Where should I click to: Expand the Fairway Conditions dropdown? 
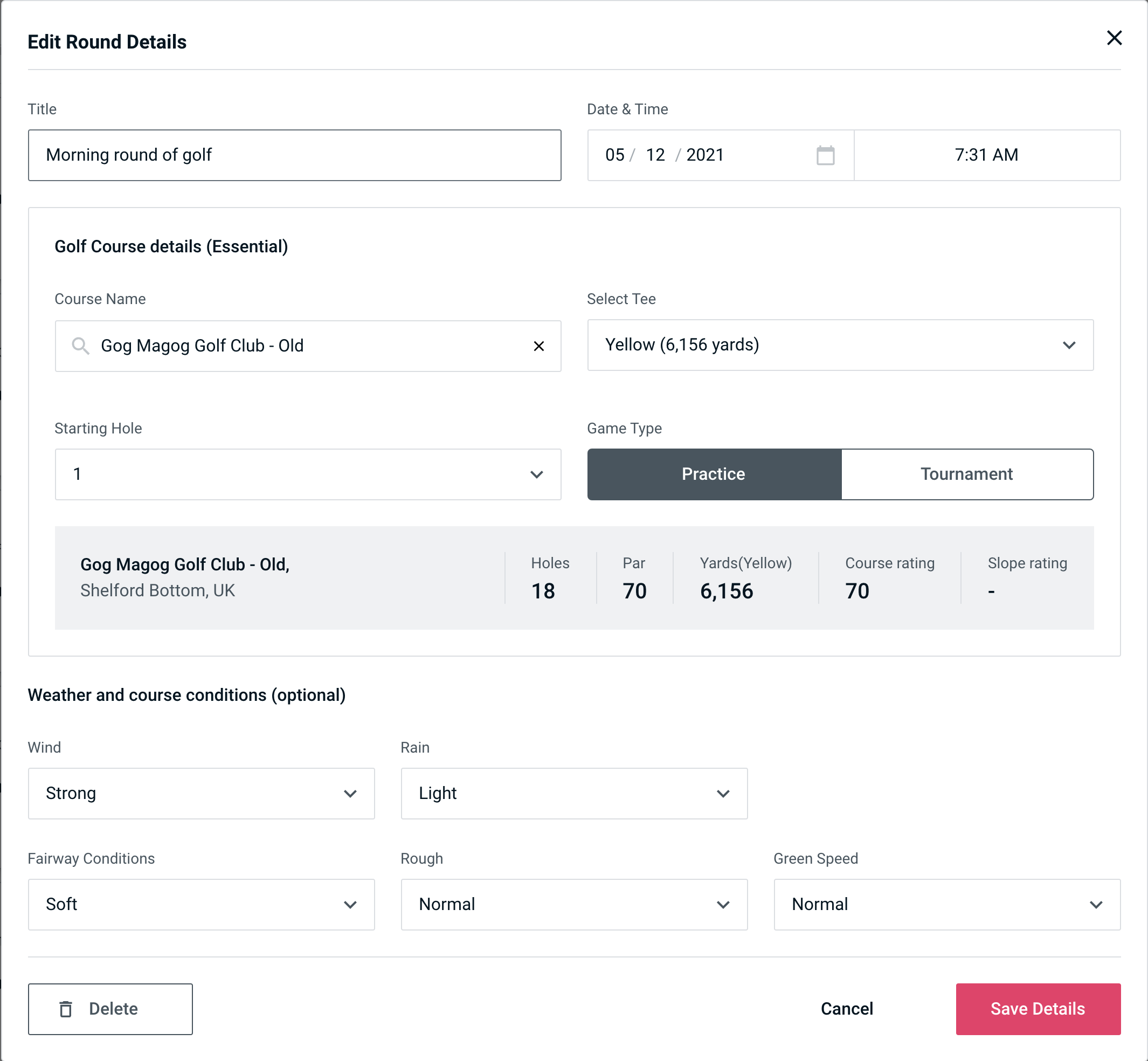201,905
